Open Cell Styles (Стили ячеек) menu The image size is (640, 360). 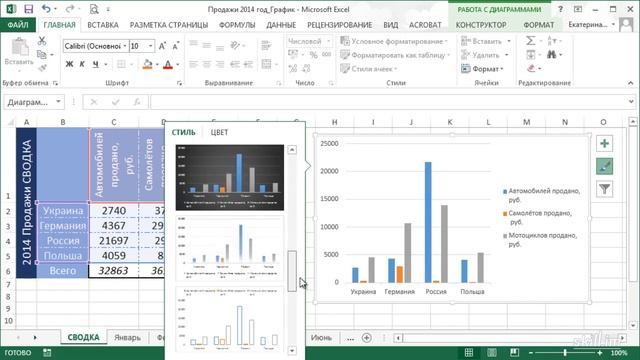coord(369,69)
